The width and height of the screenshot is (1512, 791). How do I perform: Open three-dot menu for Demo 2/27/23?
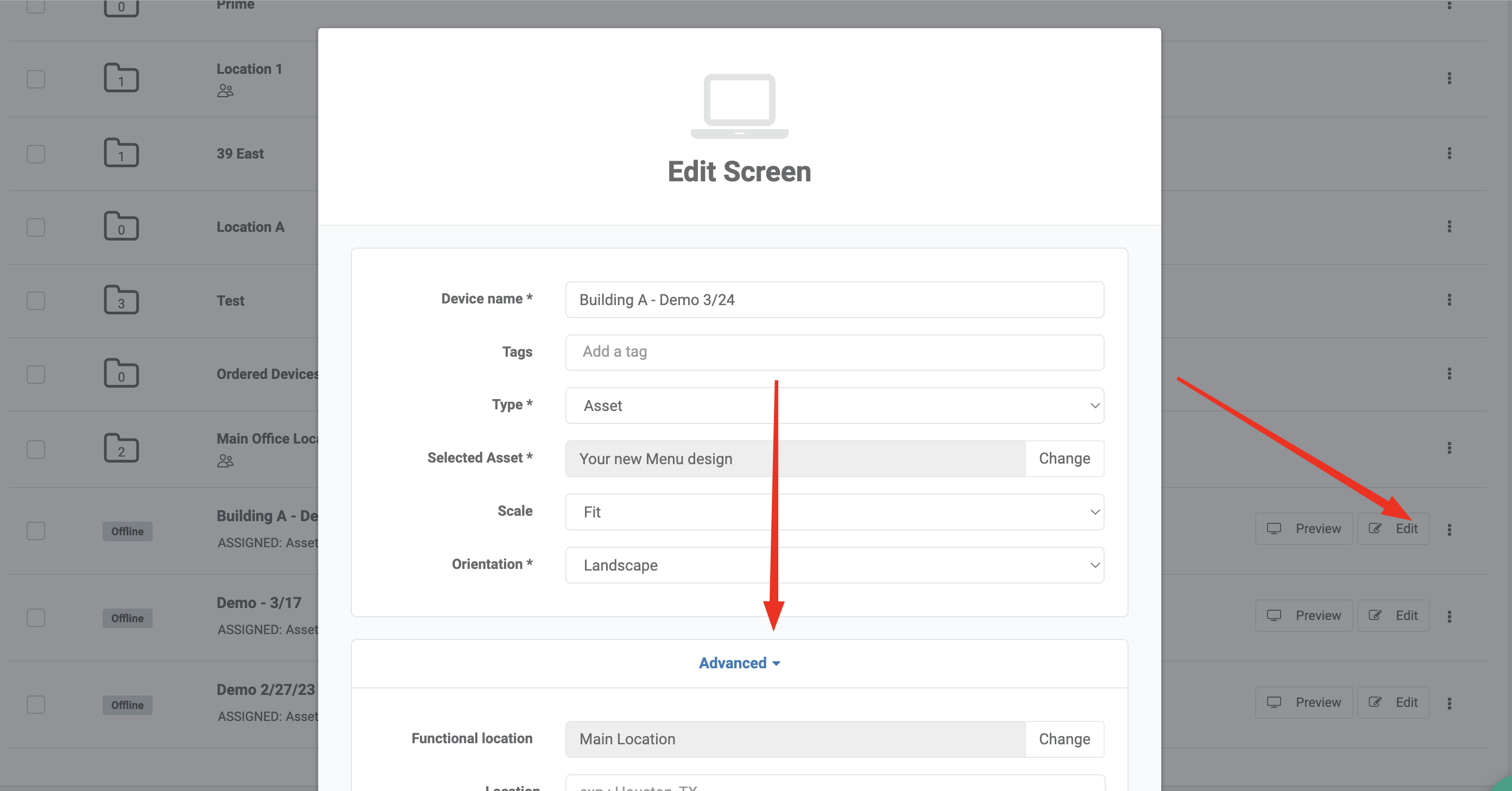coord(1449,703)
